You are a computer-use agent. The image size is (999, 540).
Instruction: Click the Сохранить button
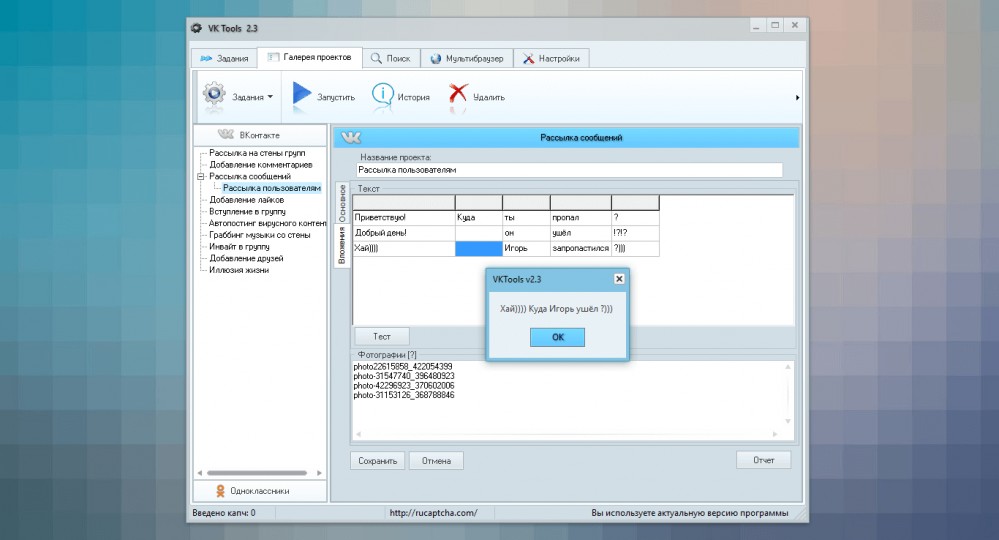[x=377, y=460]
